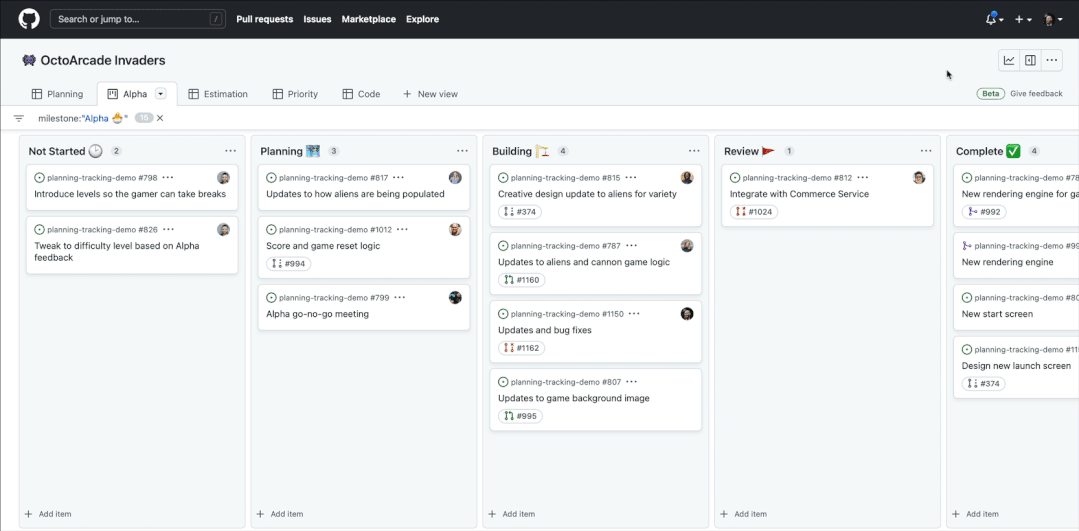Viewport: 1079px width, 531px height.
Task: Click the merged pull request #992 badge
Action: tap(983, 212)
